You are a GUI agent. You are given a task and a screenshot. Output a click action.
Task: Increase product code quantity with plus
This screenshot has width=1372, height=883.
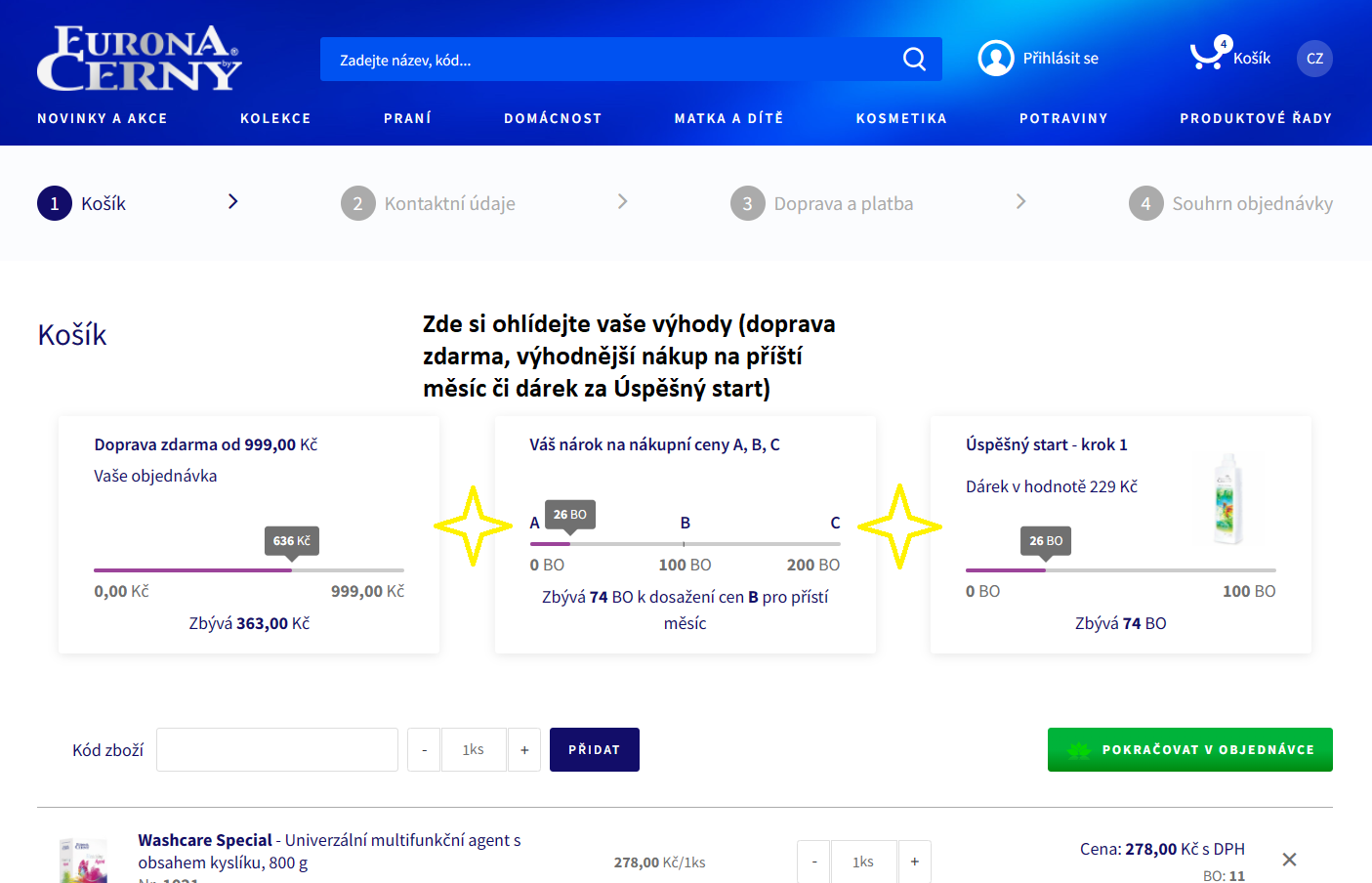click(524, 750)
